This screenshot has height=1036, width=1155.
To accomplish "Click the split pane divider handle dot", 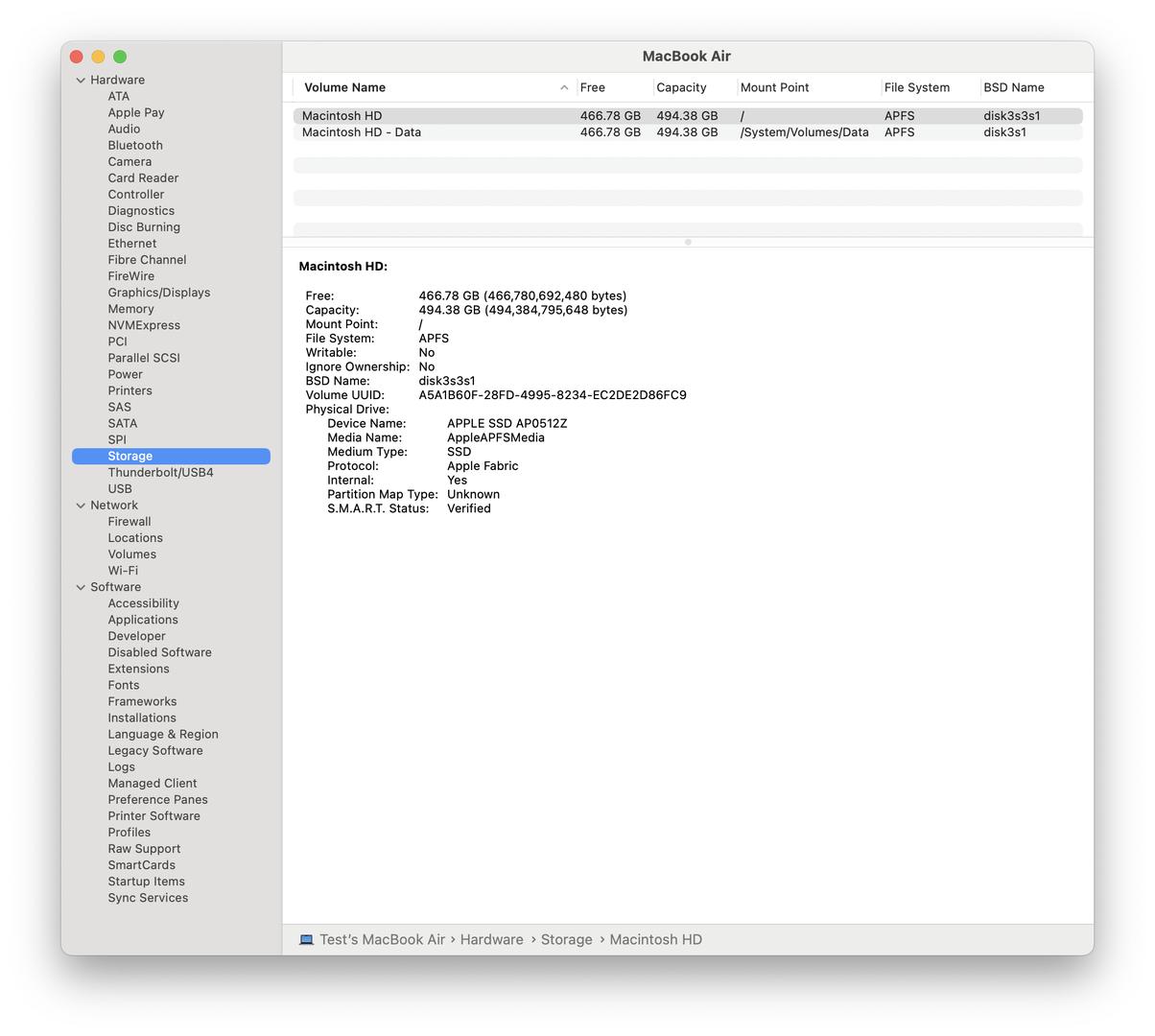I will click(688, 242).
